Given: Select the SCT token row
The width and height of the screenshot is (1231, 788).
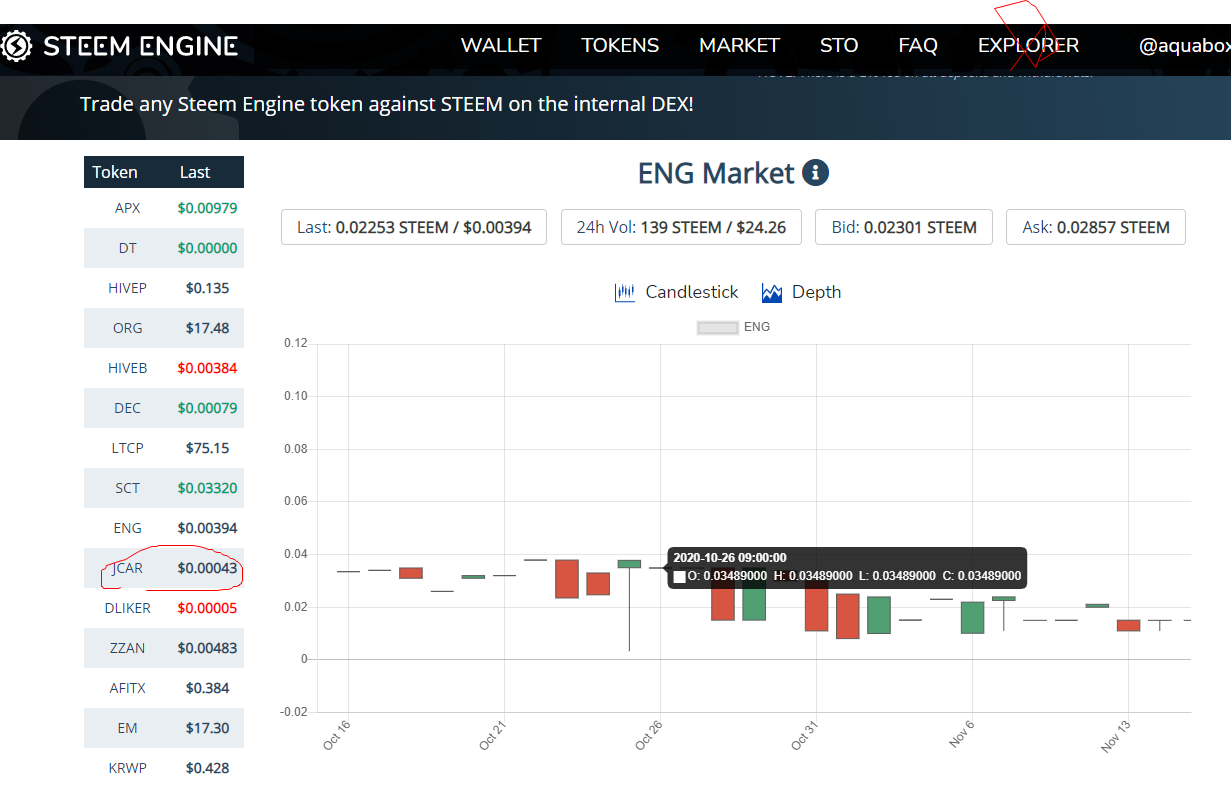Looking at the screenshot, I should point(164,488).
